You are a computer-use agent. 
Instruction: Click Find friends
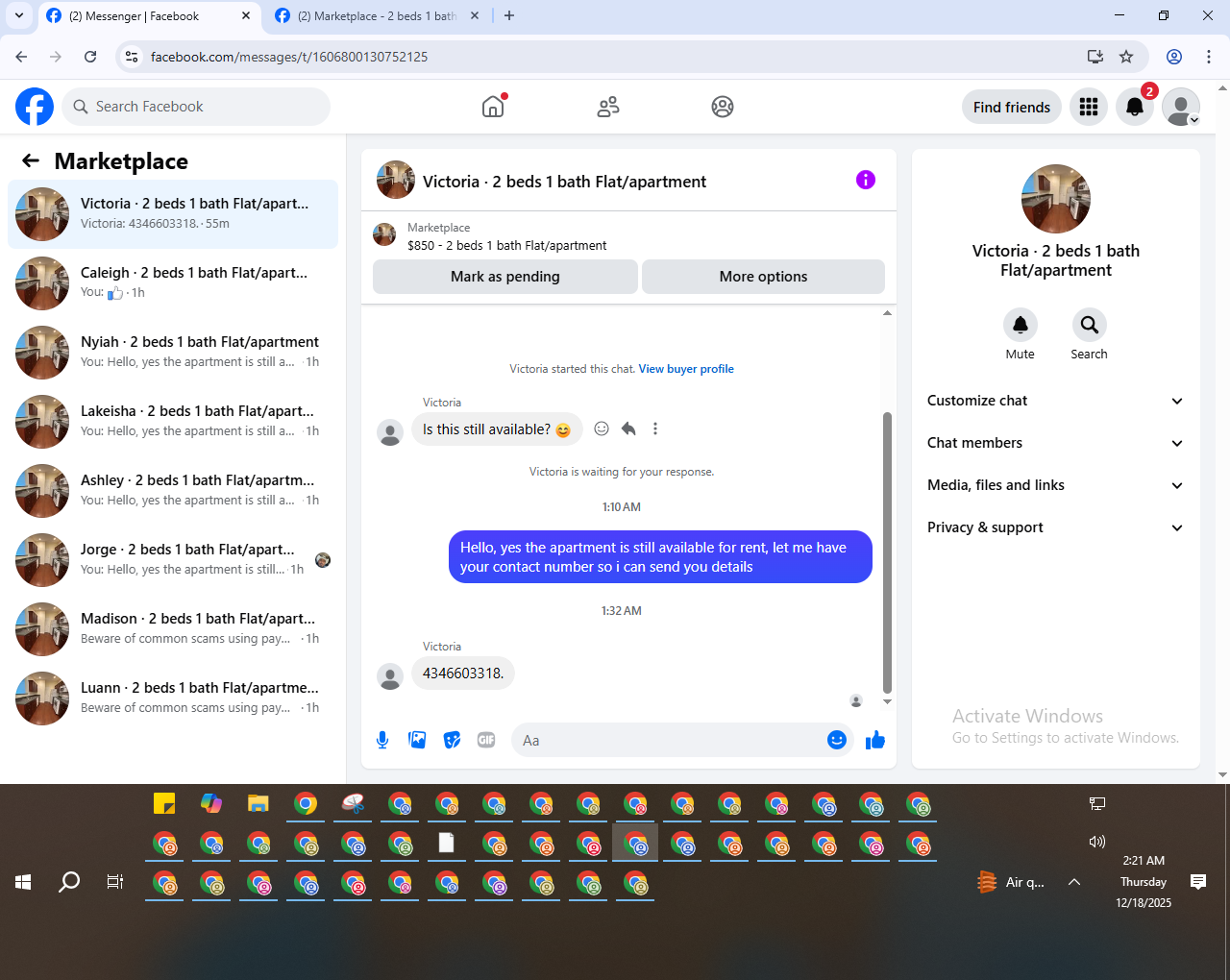[1012, 107]
